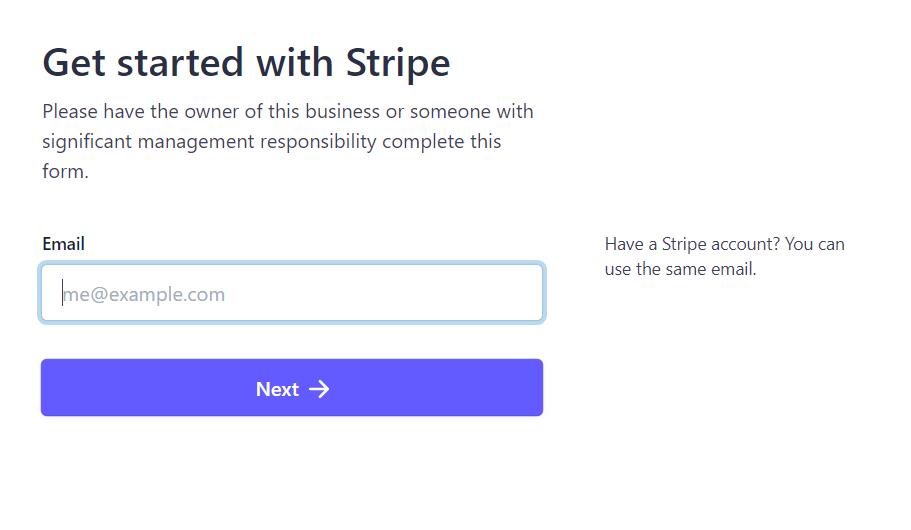Click the 'use the same email.' hint line
Image resolution: width=911 pixels, height=530 pixels.
[x=680, y=269]
